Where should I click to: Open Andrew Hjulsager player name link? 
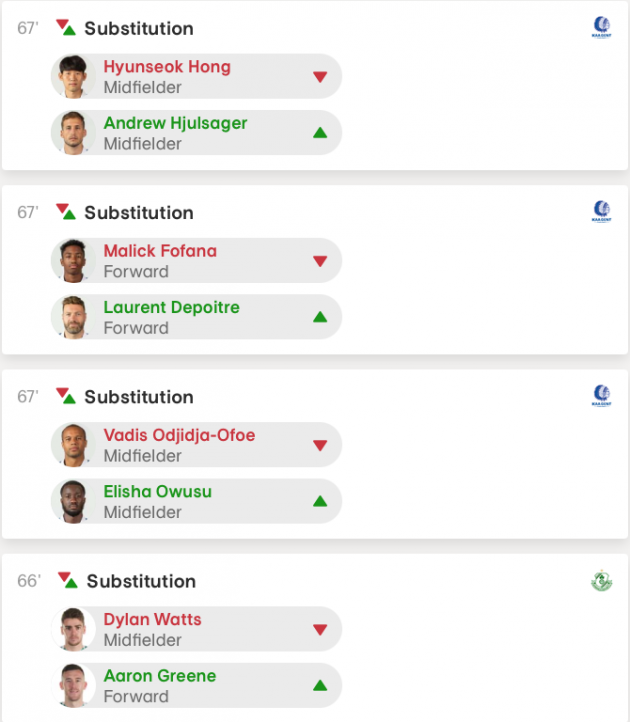pos(175,123)
